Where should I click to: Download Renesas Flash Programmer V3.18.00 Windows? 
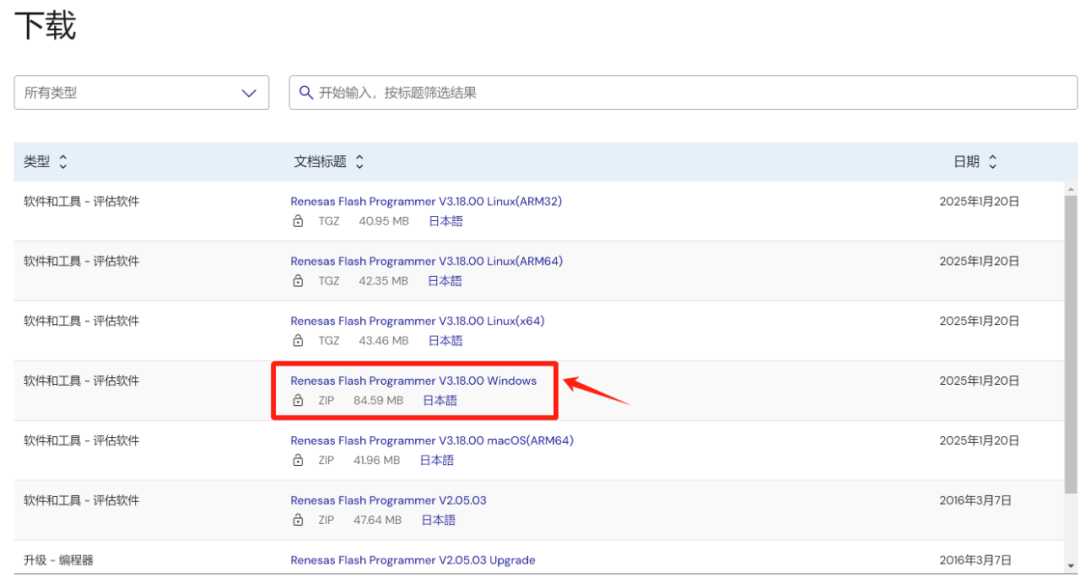[x=413, y=381]
